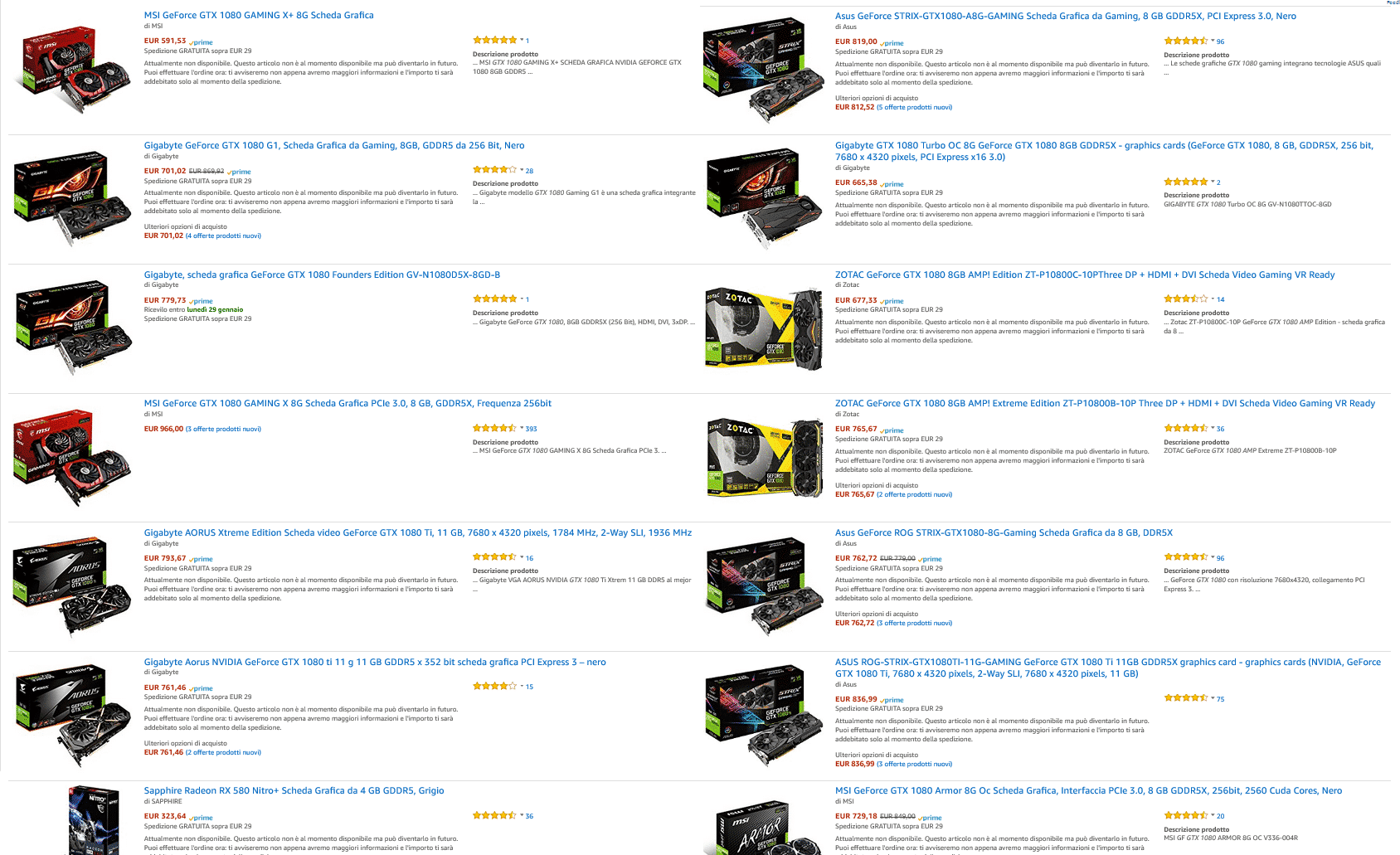Select the prime badge beside EUR 779,73
Screen dimensions: 1400x855
(x=201, y=301)
